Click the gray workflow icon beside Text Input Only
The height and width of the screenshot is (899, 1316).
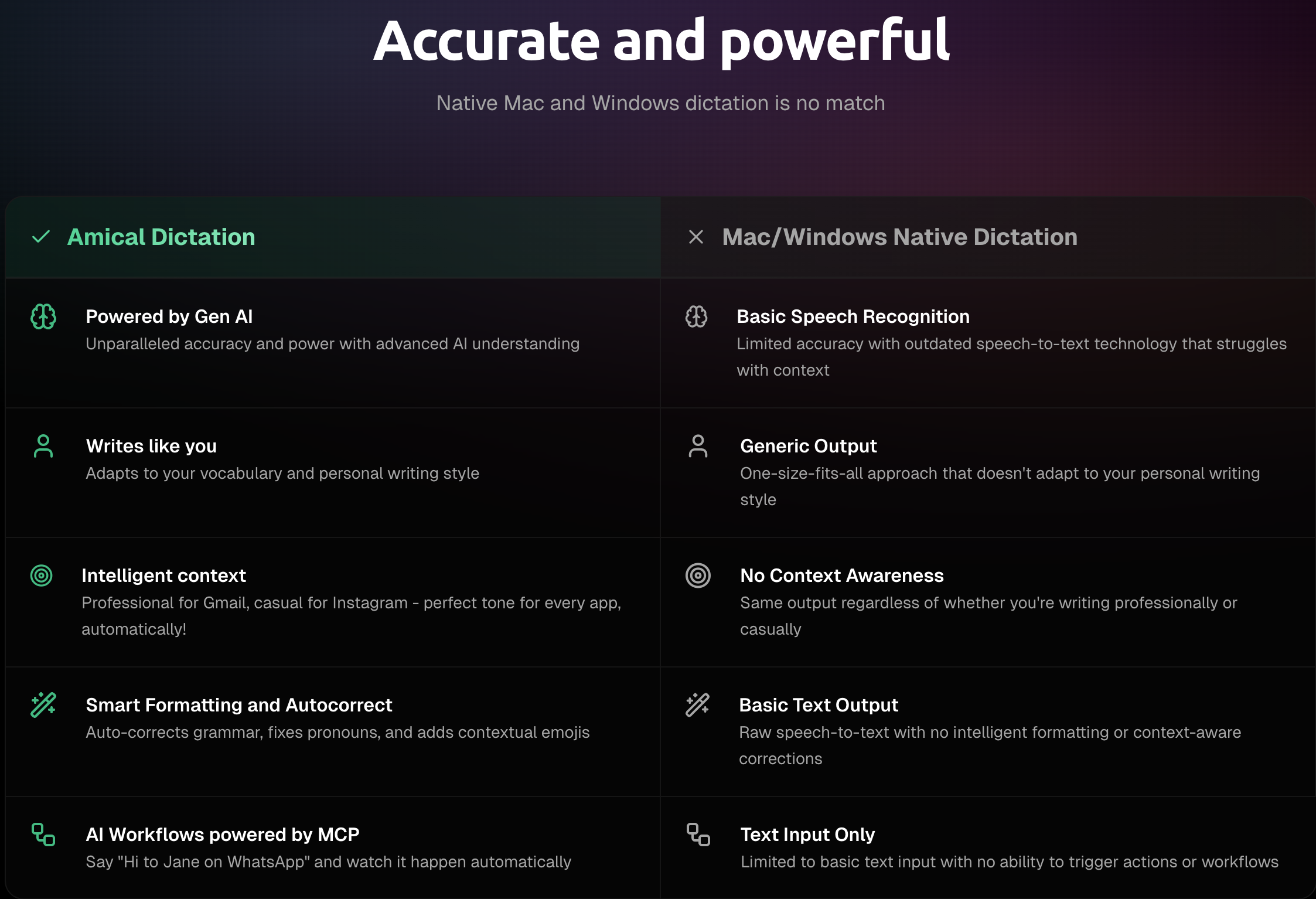pos(698,835)
